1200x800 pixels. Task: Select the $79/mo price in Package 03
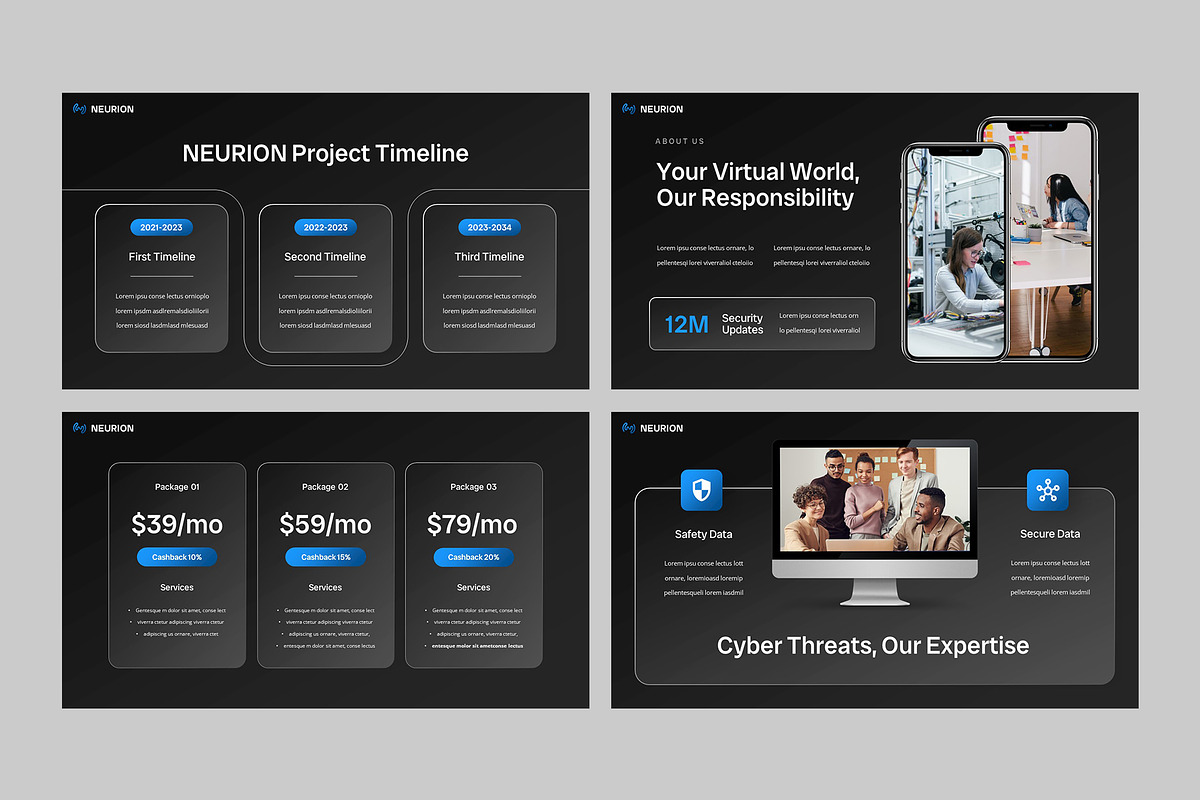pos(473,524)
